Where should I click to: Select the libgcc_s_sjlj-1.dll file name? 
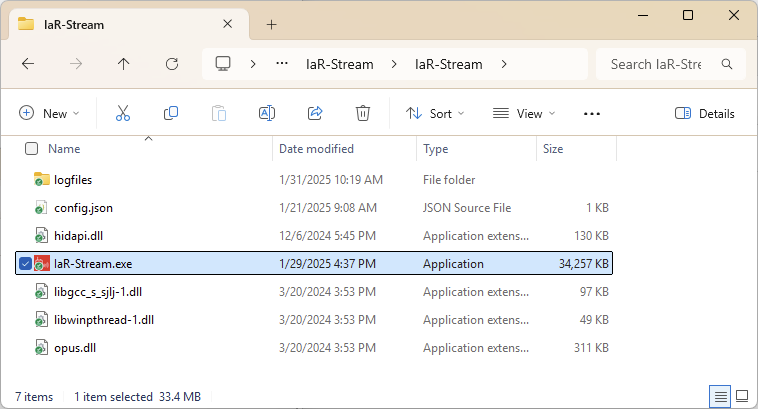click(x=98, y=292)
